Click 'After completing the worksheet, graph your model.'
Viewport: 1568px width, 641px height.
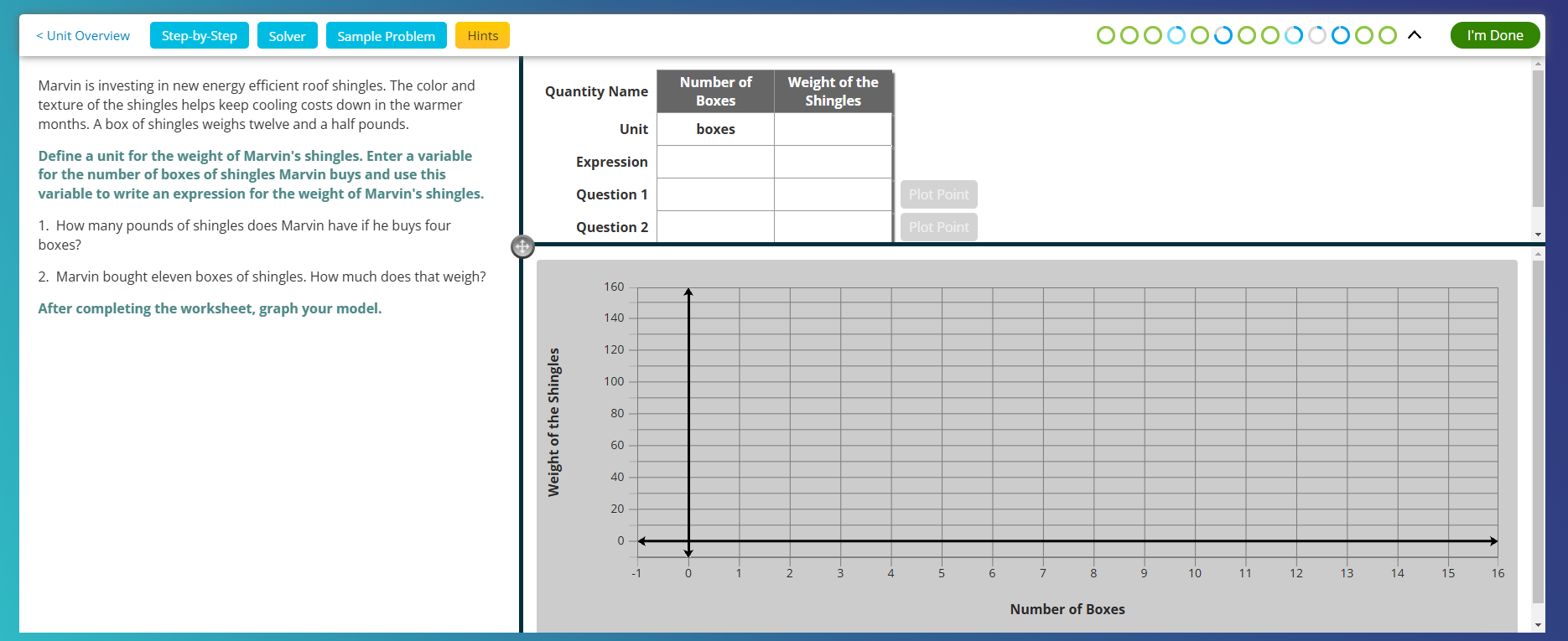click(x=210, y=308)
